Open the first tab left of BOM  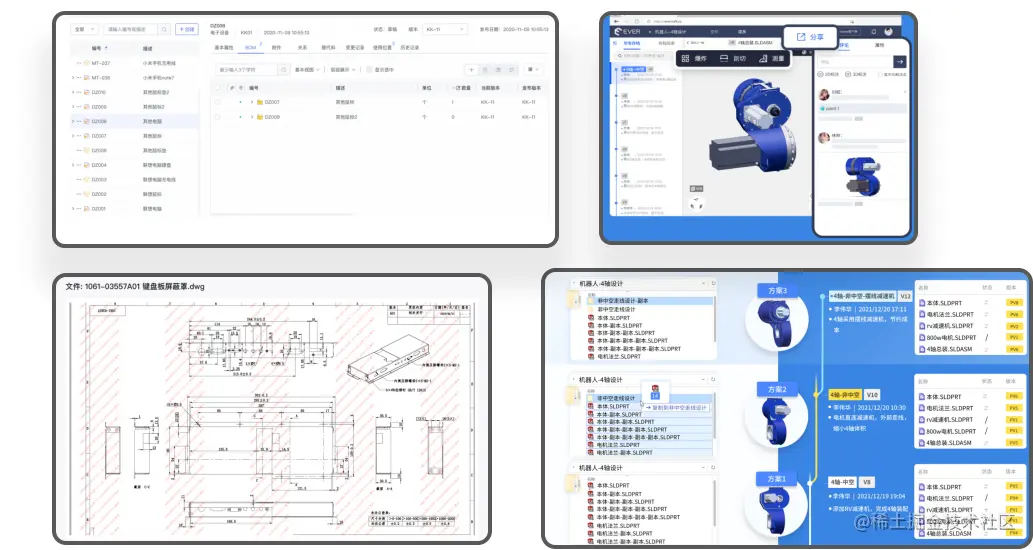tap(224, 47)
